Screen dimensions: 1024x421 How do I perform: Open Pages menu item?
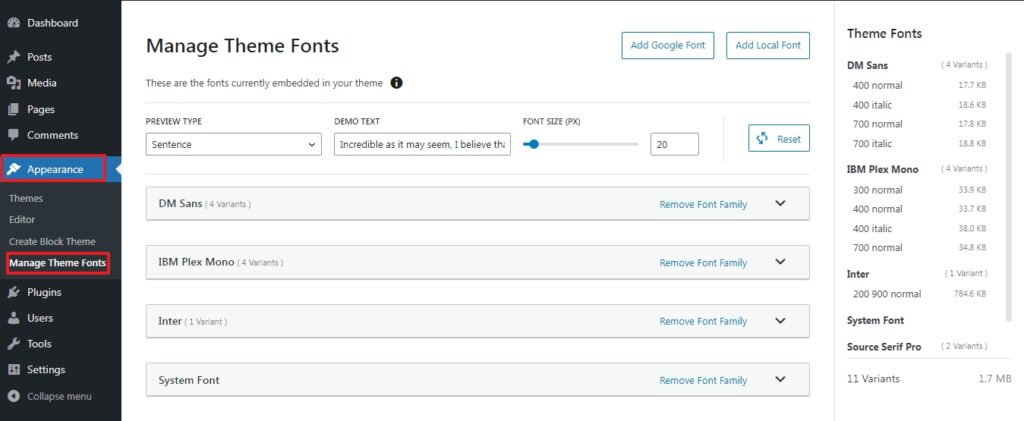(x=40, y=109)
